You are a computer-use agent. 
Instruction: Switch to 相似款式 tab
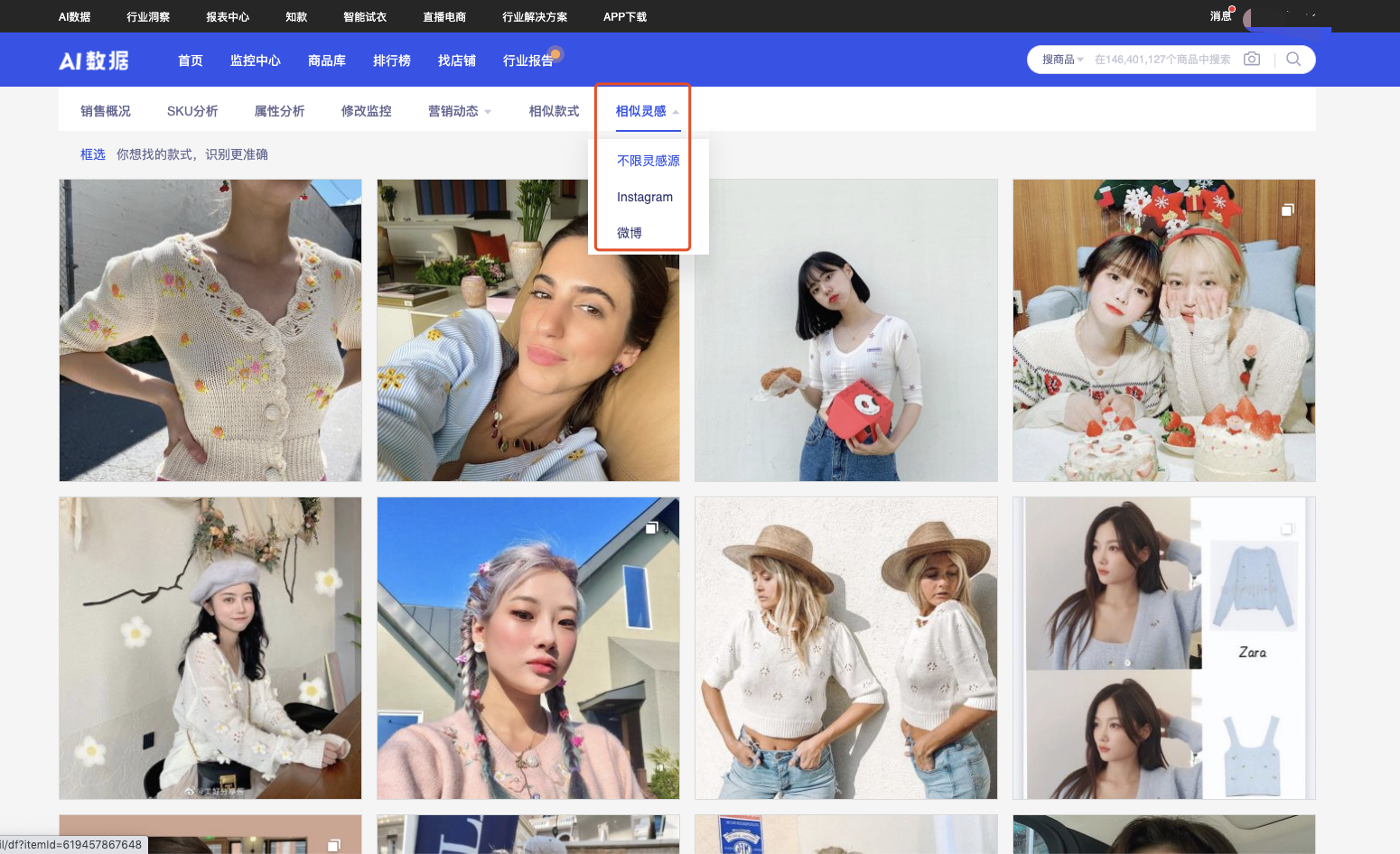[x=555, y=111]
